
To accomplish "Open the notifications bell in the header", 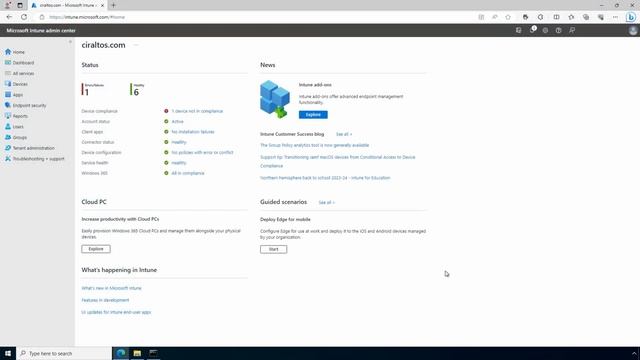I will point(532,30).
